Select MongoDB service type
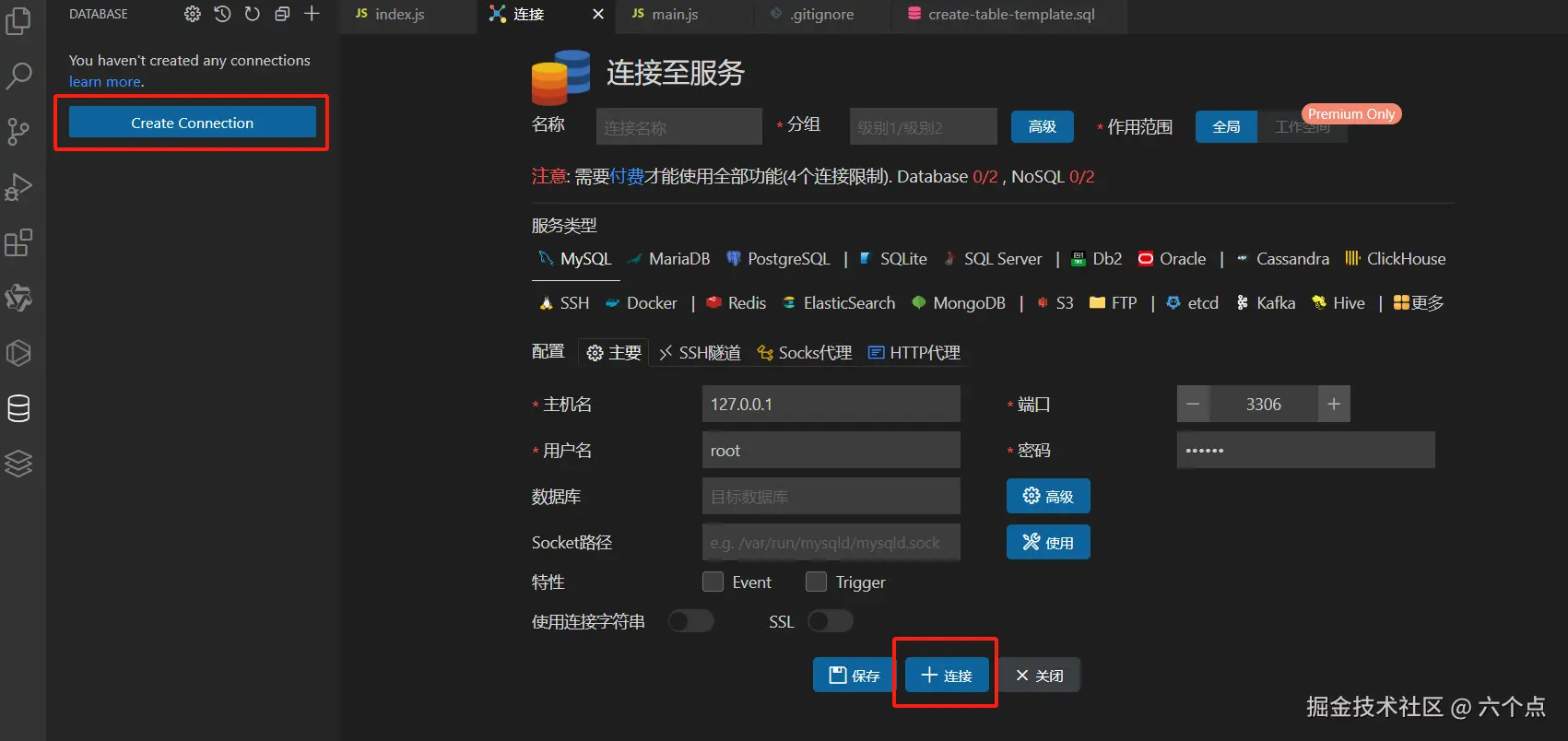The width and height of the screenshot is (1568, 741). click(958, 303)
